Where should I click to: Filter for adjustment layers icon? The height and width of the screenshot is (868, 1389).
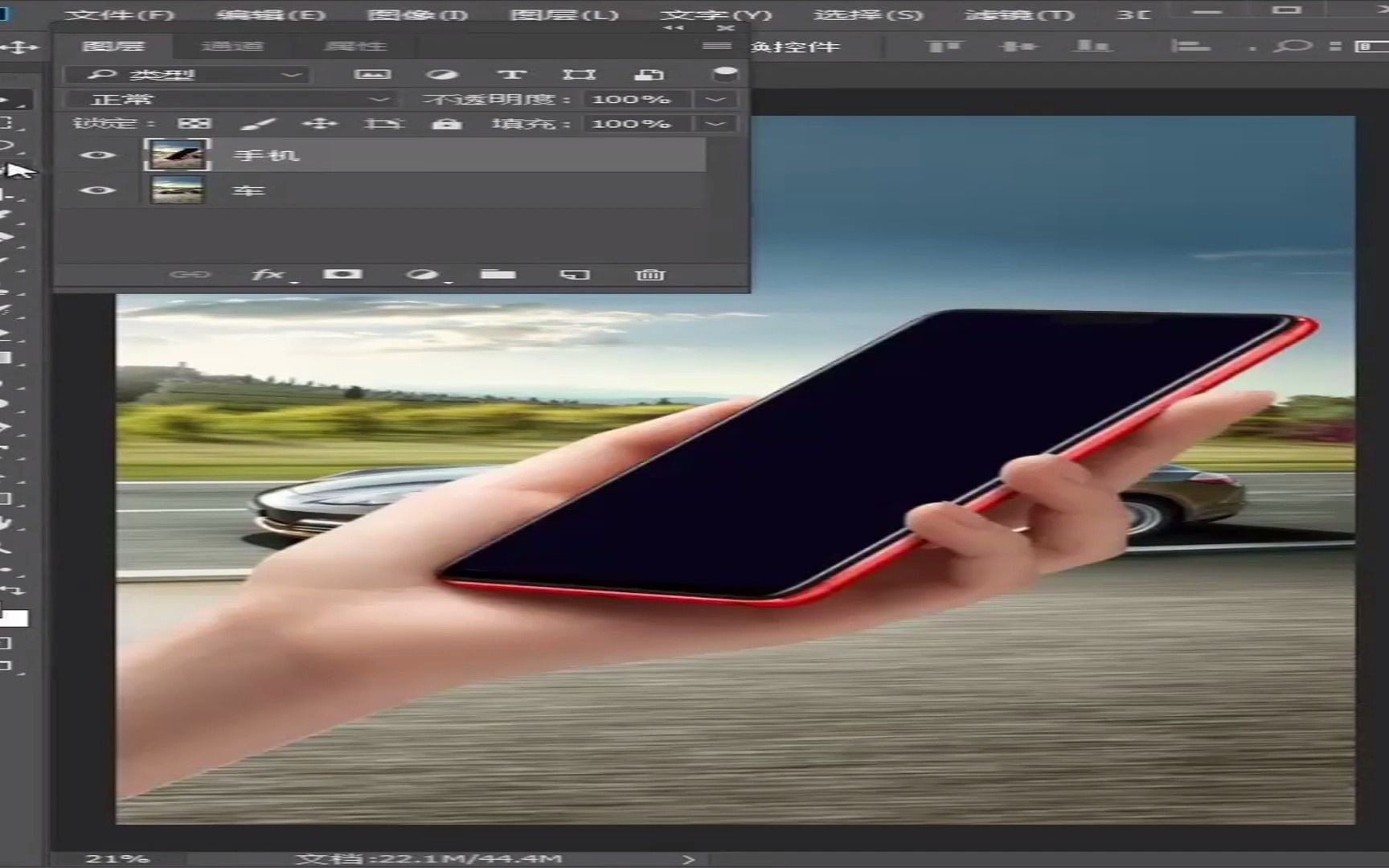(x=442, y=74)
